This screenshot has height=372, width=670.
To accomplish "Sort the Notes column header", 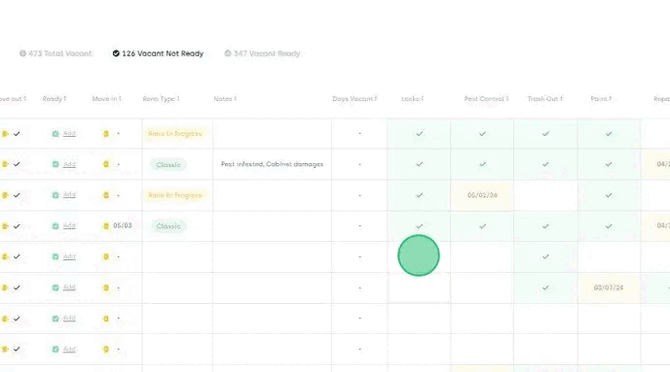I will 225,99.
